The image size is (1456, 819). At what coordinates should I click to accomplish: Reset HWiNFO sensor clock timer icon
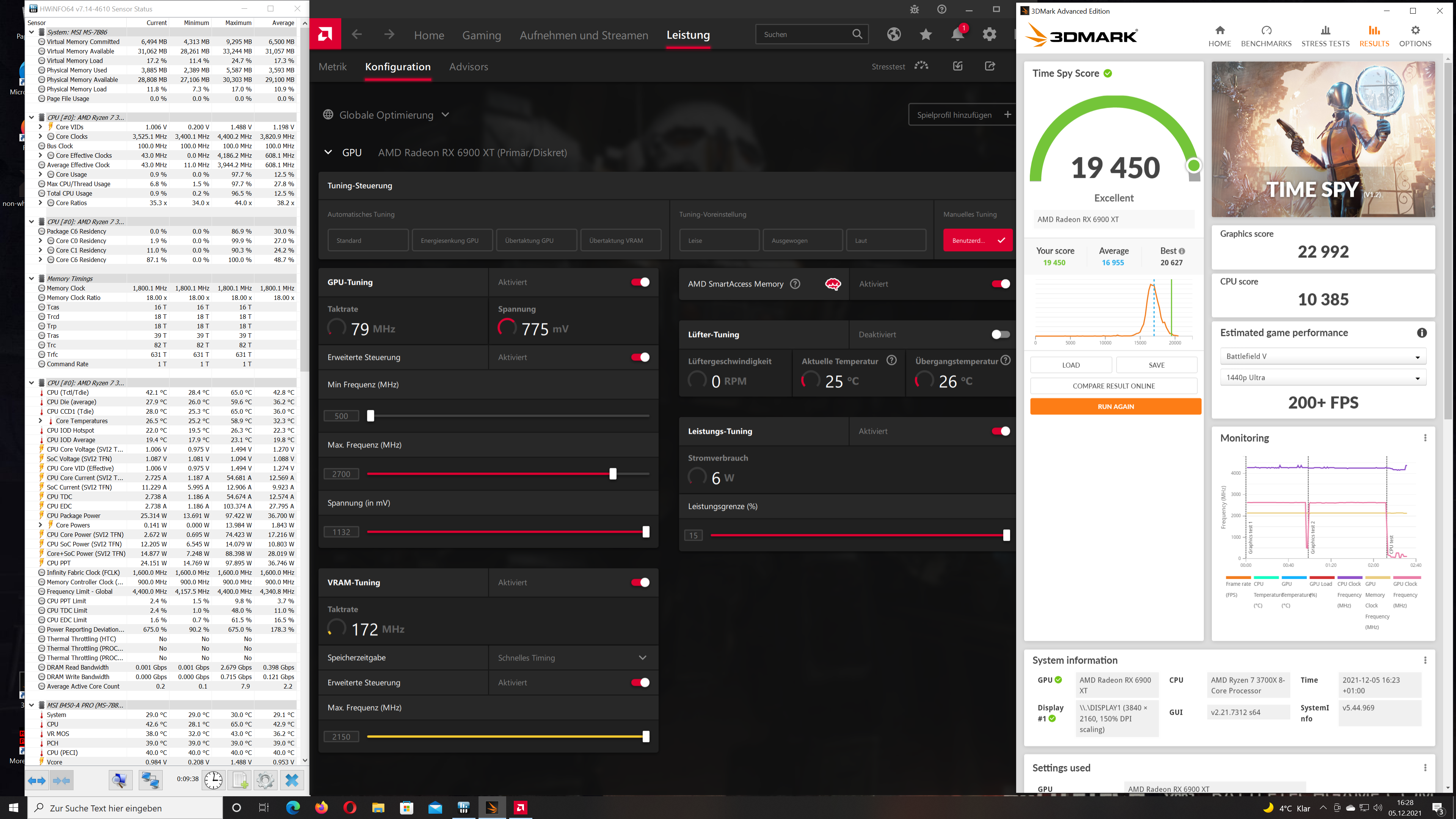point(213,780)
